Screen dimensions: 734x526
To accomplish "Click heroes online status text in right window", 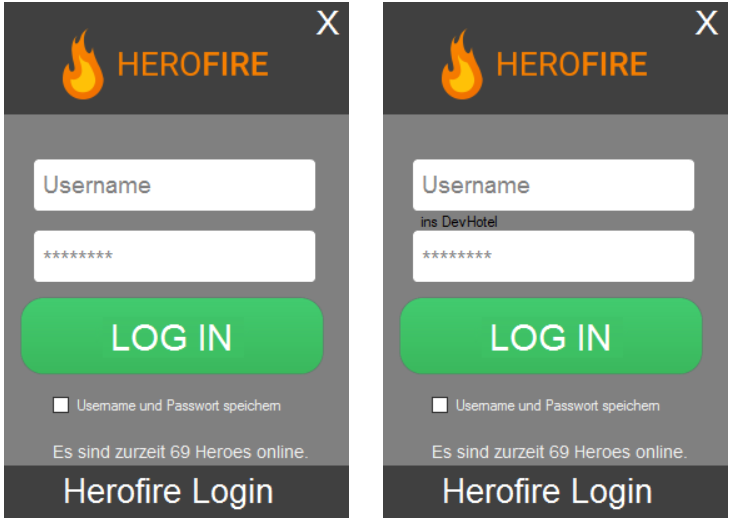I will (x=559, y=452).
